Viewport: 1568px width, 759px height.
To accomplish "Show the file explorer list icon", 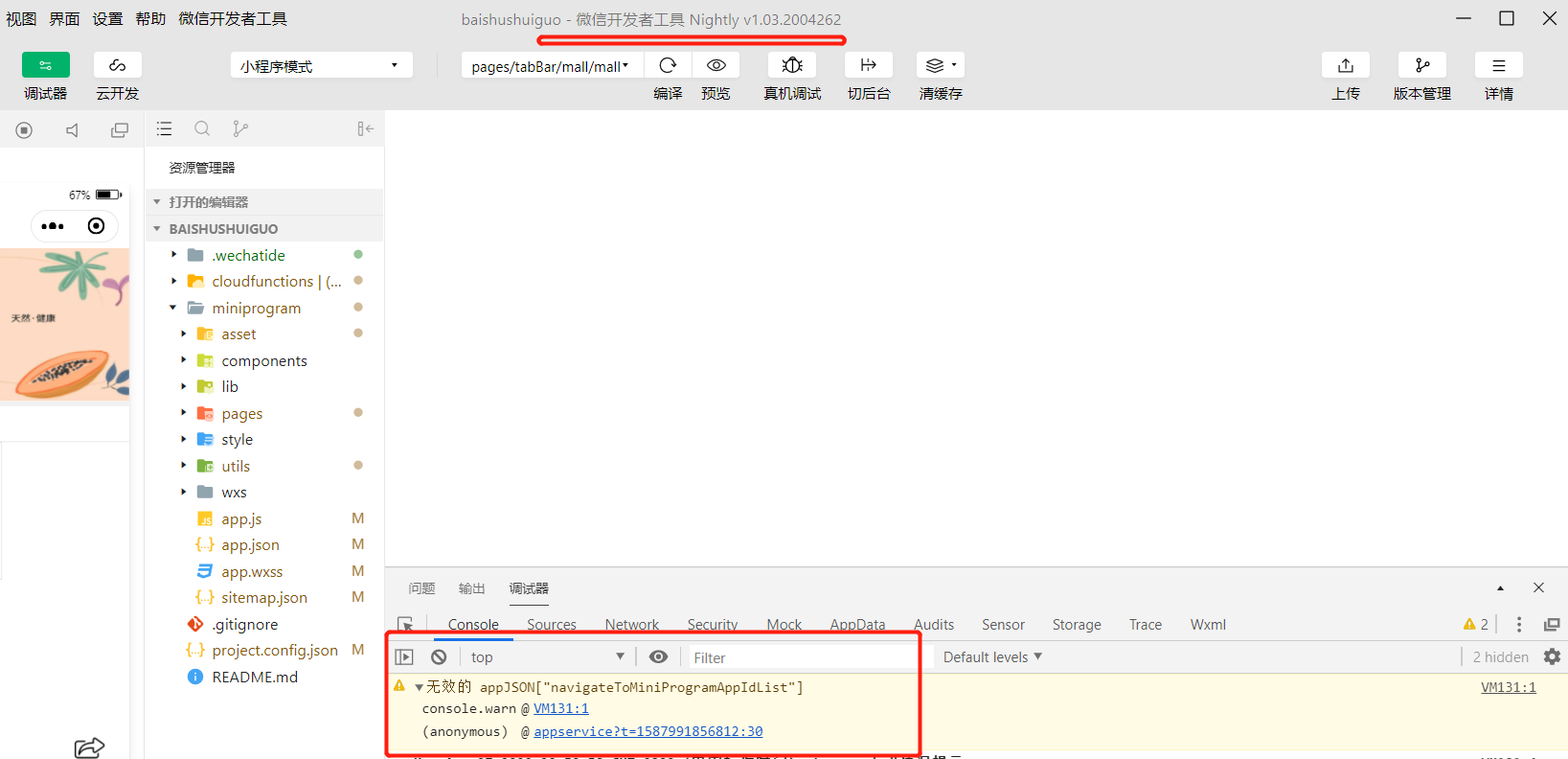I will 165,128.
